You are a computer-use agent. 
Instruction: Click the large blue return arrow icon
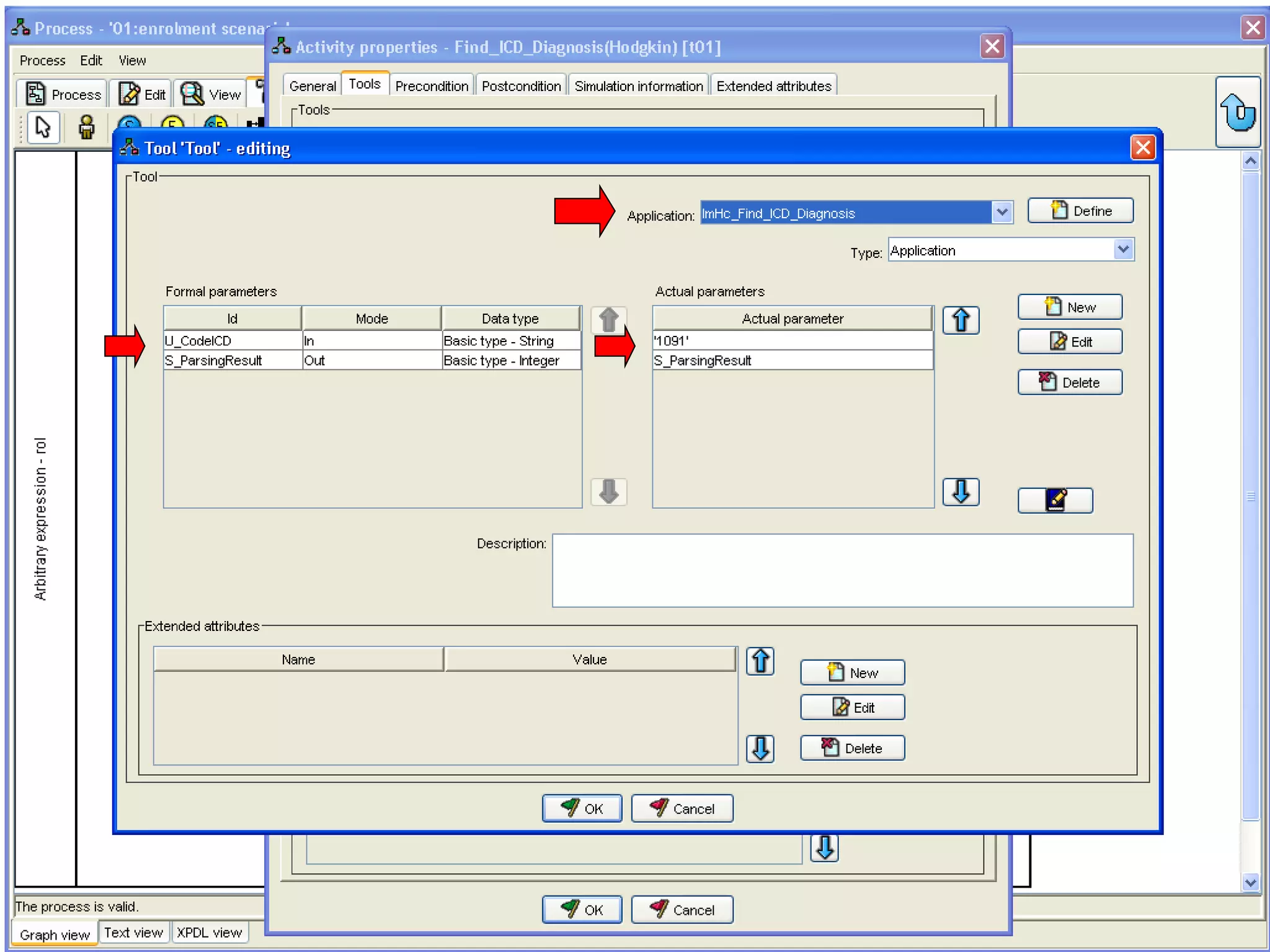[1237, 113]
